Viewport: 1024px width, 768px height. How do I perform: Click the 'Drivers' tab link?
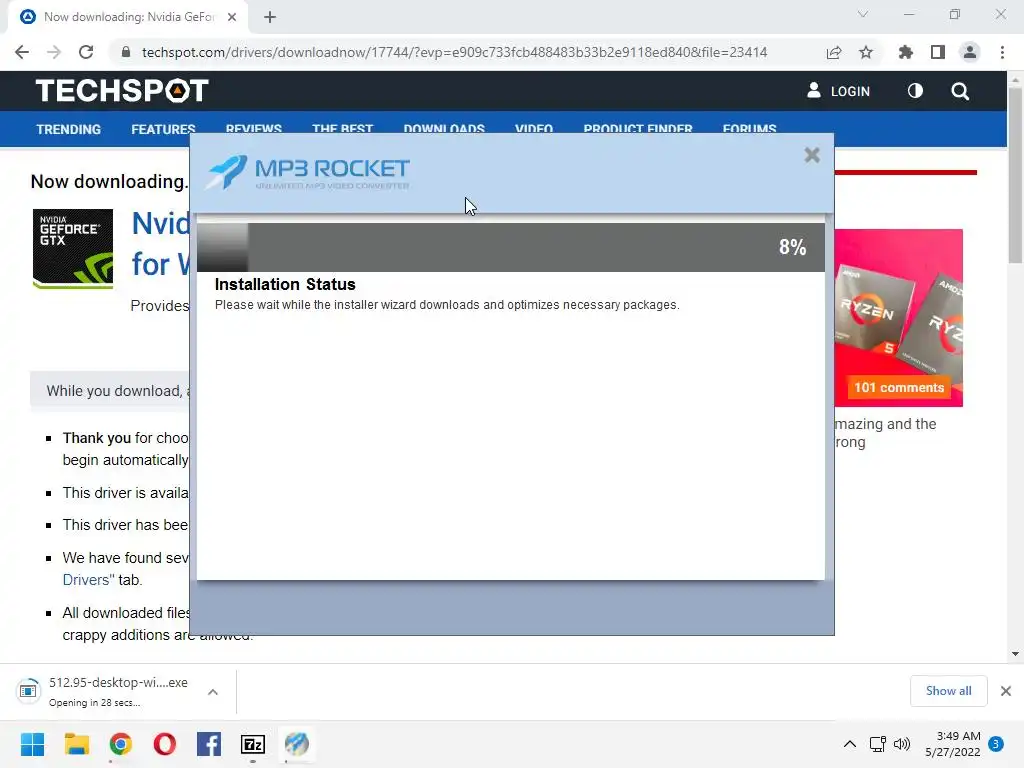click(x=88, y=580)
